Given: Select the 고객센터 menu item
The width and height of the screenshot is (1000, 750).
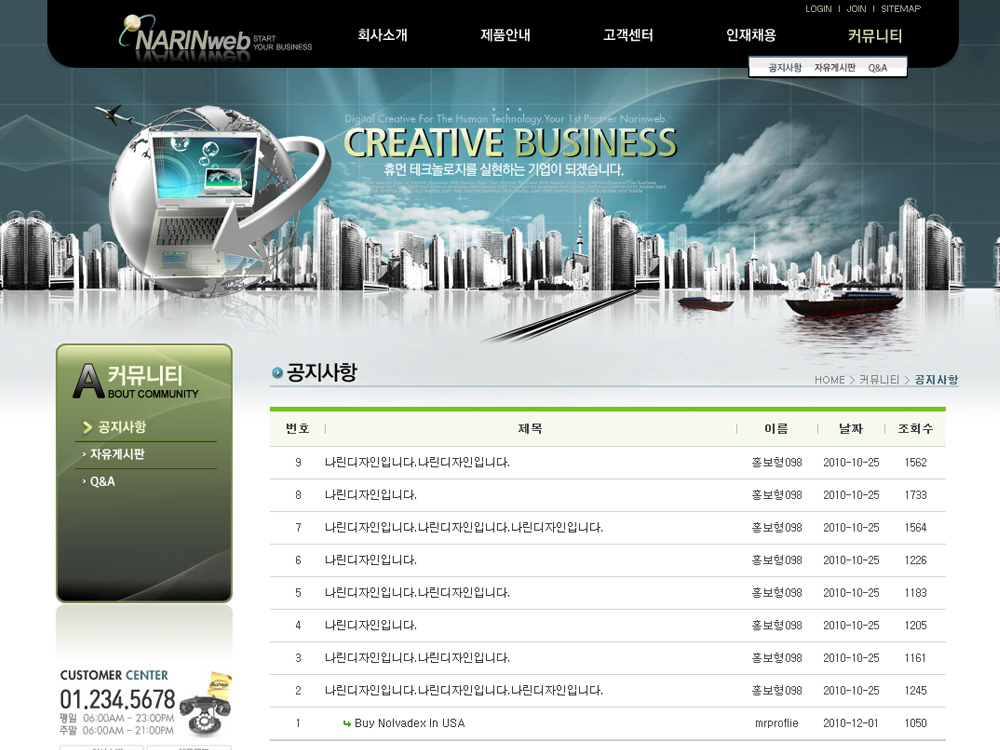Looking at the screenshot, I should tap(628, 35).
